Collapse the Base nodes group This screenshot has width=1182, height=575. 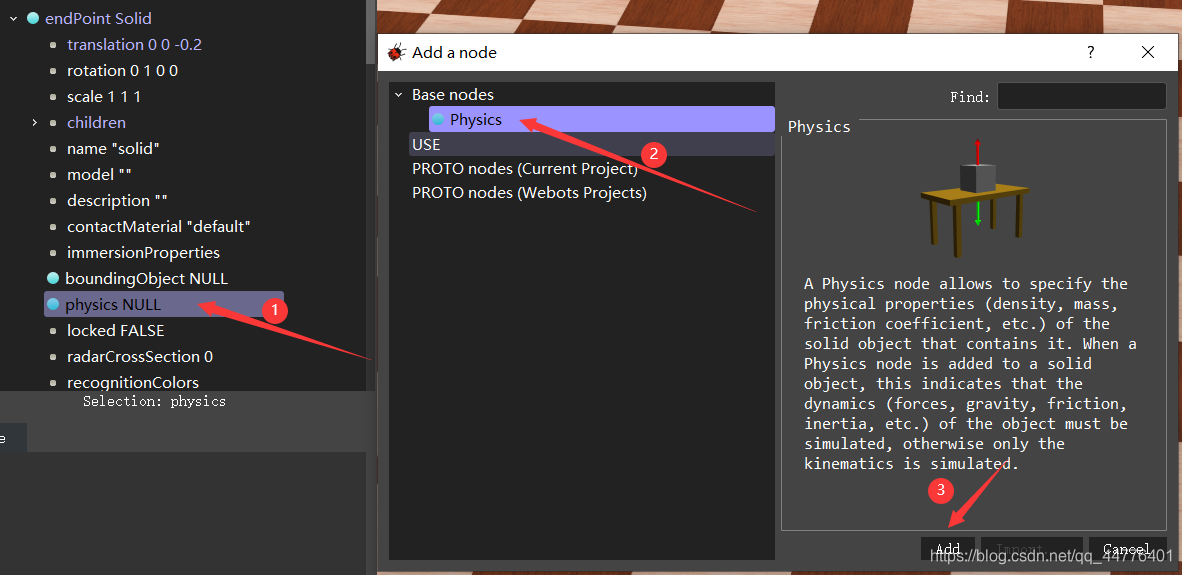pyautogui.click(x=399, y=95)
